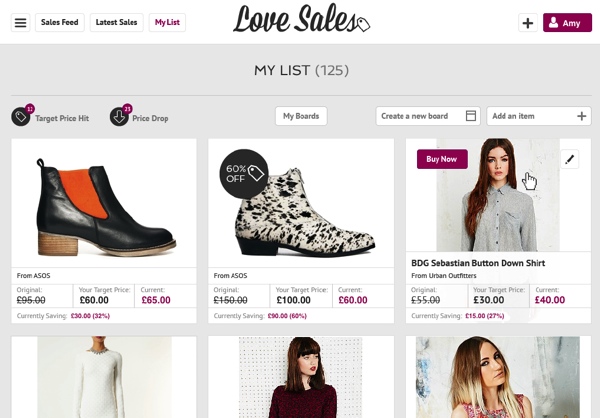Click the £30.00 target price on shirt
Image resolution: width=600 pixels, height=418 pixels.
coord(489,300)
